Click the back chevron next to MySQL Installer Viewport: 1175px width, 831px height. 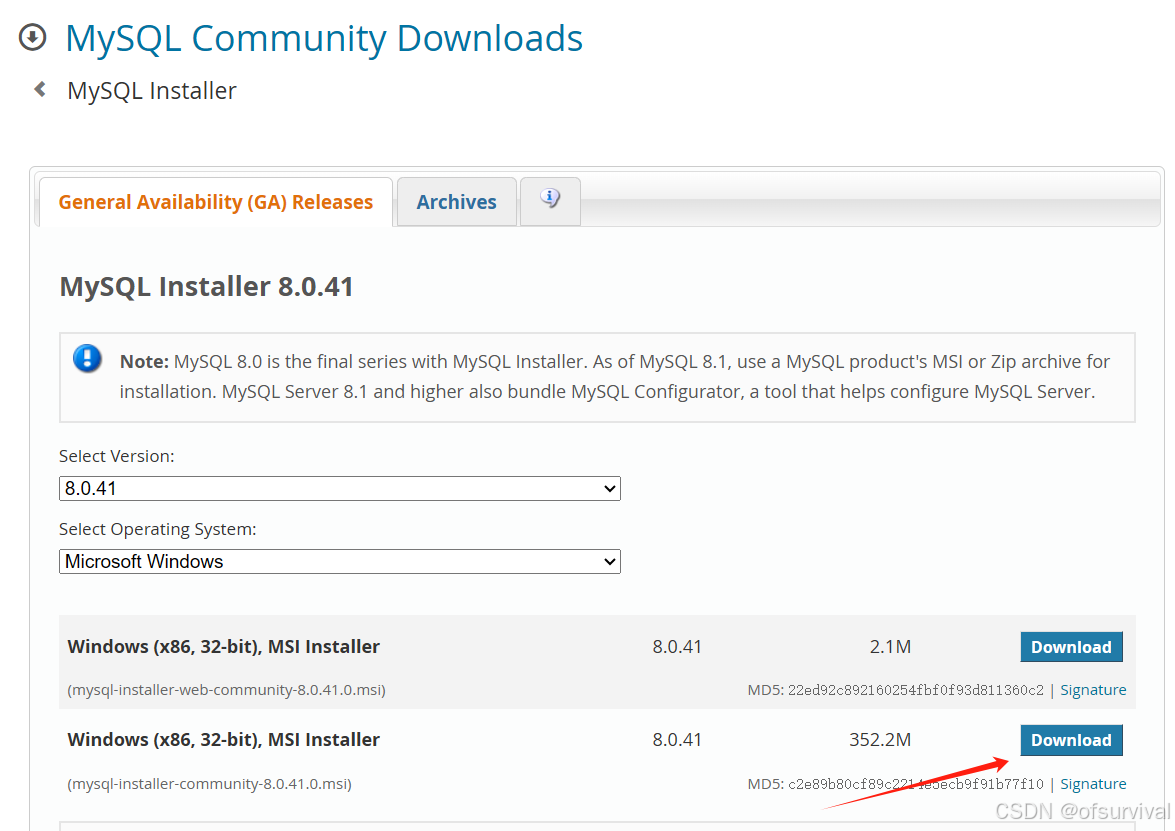click(x=40, y=90)
